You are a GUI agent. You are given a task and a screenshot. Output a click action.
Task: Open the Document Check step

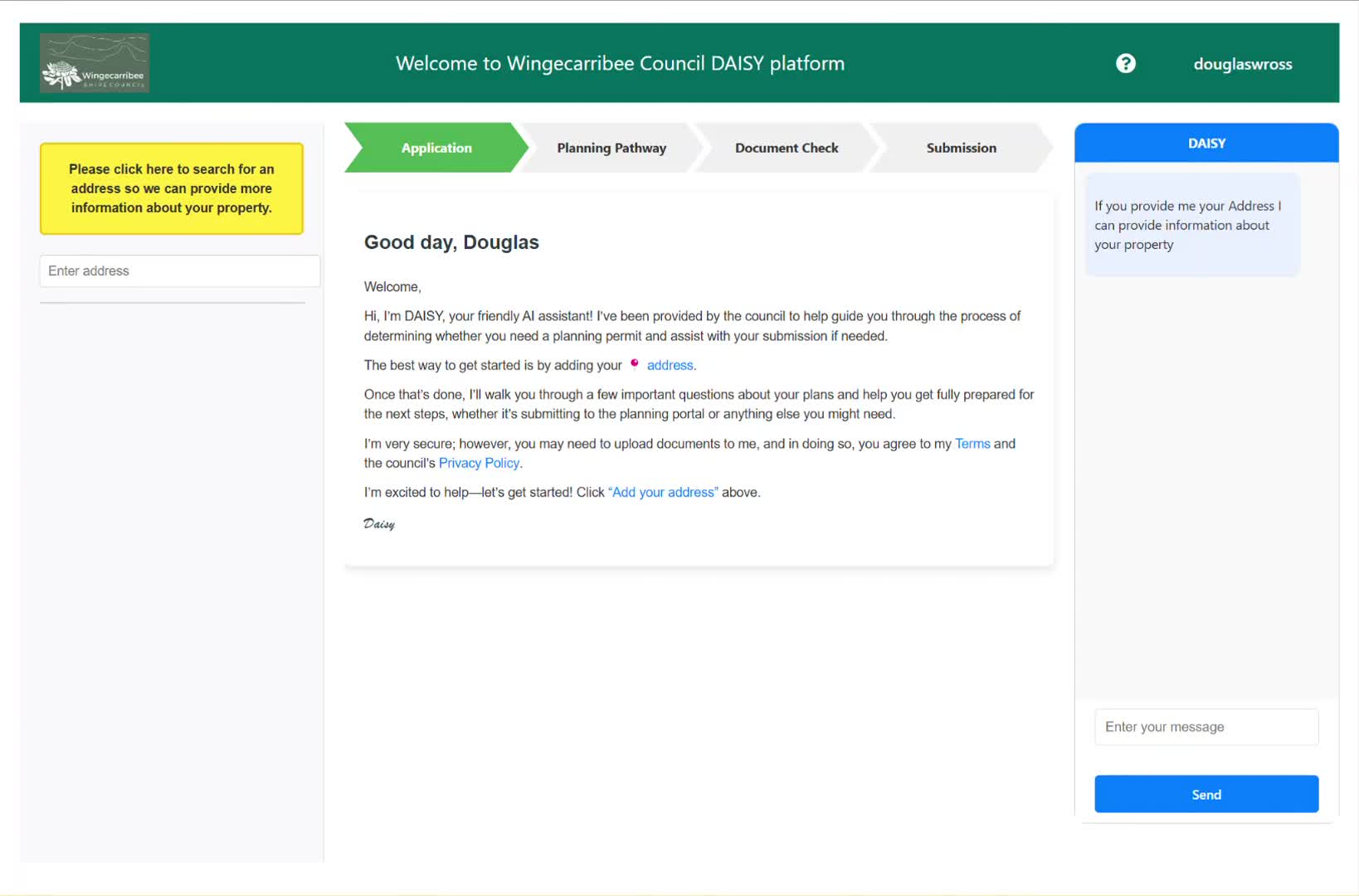tap(787, 148)
